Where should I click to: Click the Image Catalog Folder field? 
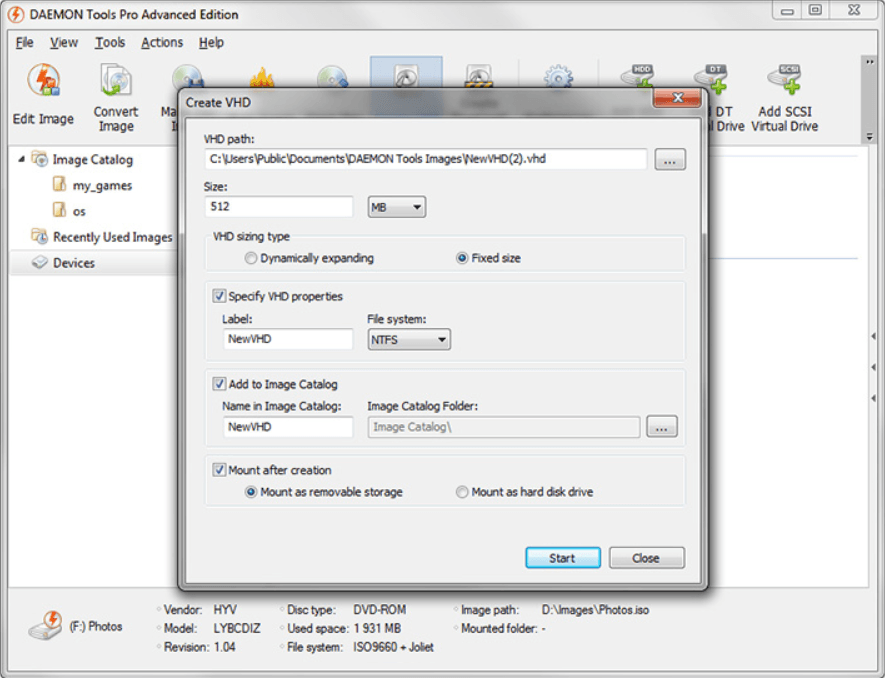pos(503,427)
